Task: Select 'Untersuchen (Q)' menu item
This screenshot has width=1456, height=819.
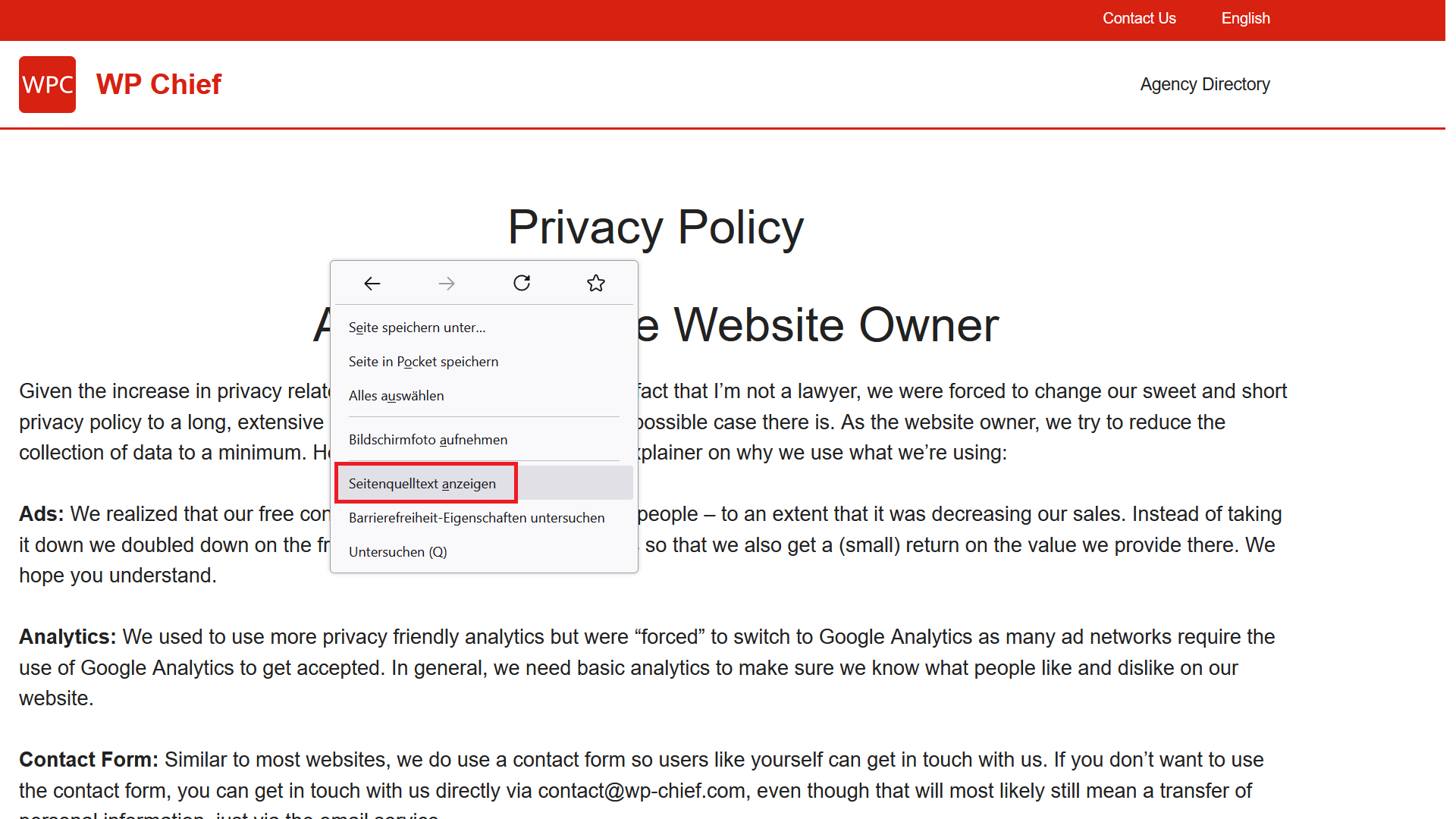Action: click(484, 552)
